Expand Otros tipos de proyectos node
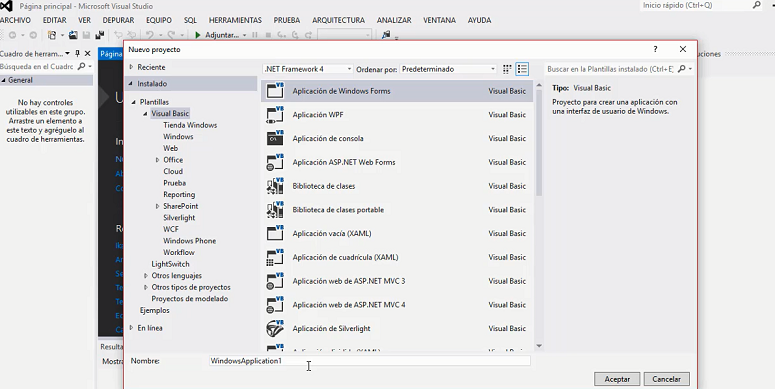This screenshot has width=775, height=389. [x=145, y=287]
